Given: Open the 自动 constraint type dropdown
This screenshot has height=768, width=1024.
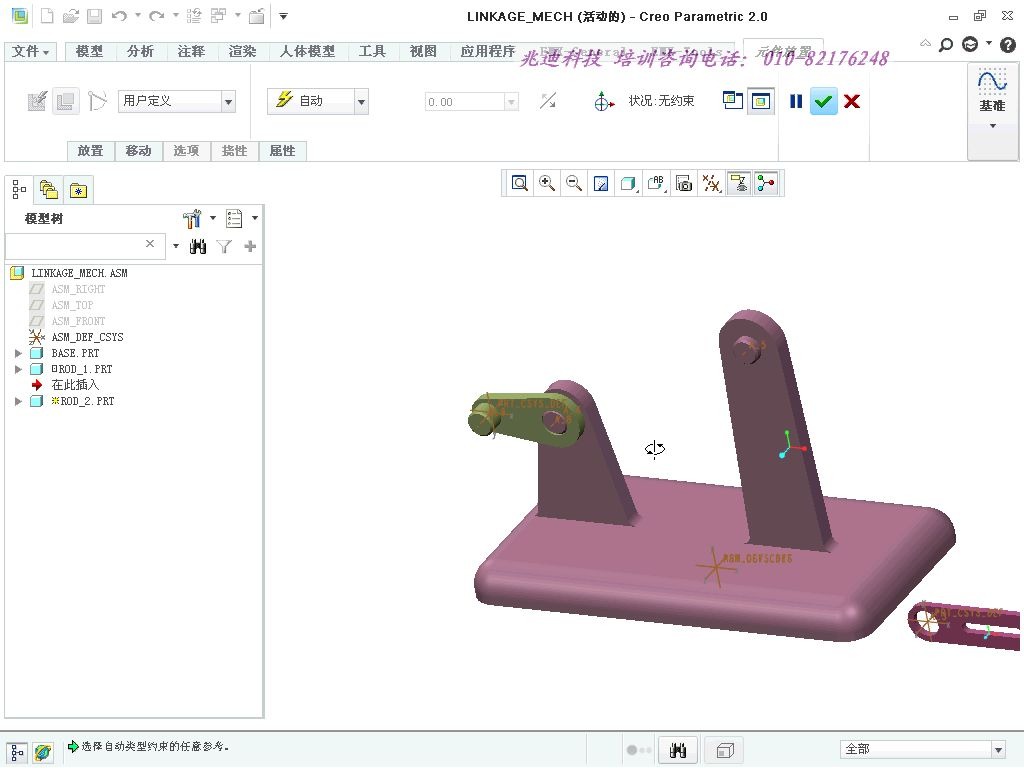Looking at the screenshot, I should [361, 101].
